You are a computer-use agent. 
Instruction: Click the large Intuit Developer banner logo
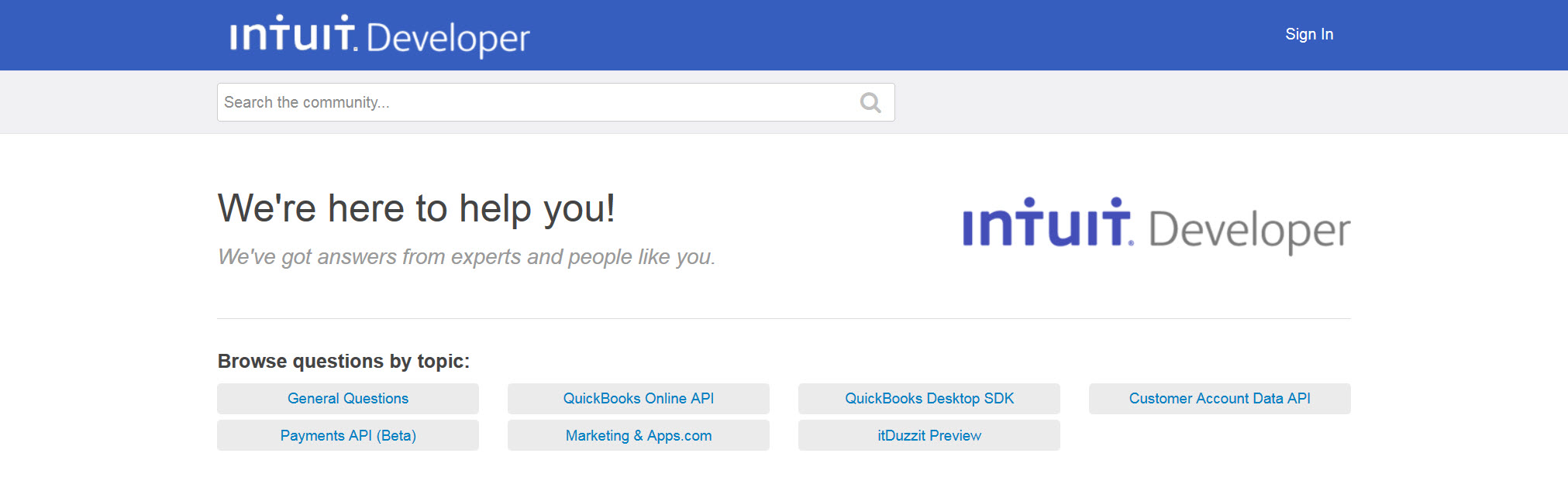coord(1156,225)
